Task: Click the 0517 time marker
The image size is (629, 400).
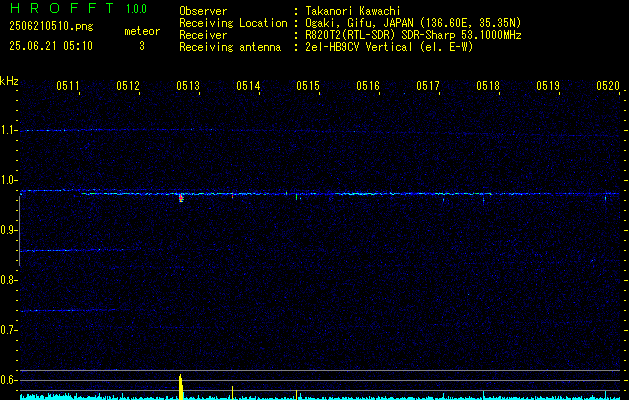Action: click(428, 85)
